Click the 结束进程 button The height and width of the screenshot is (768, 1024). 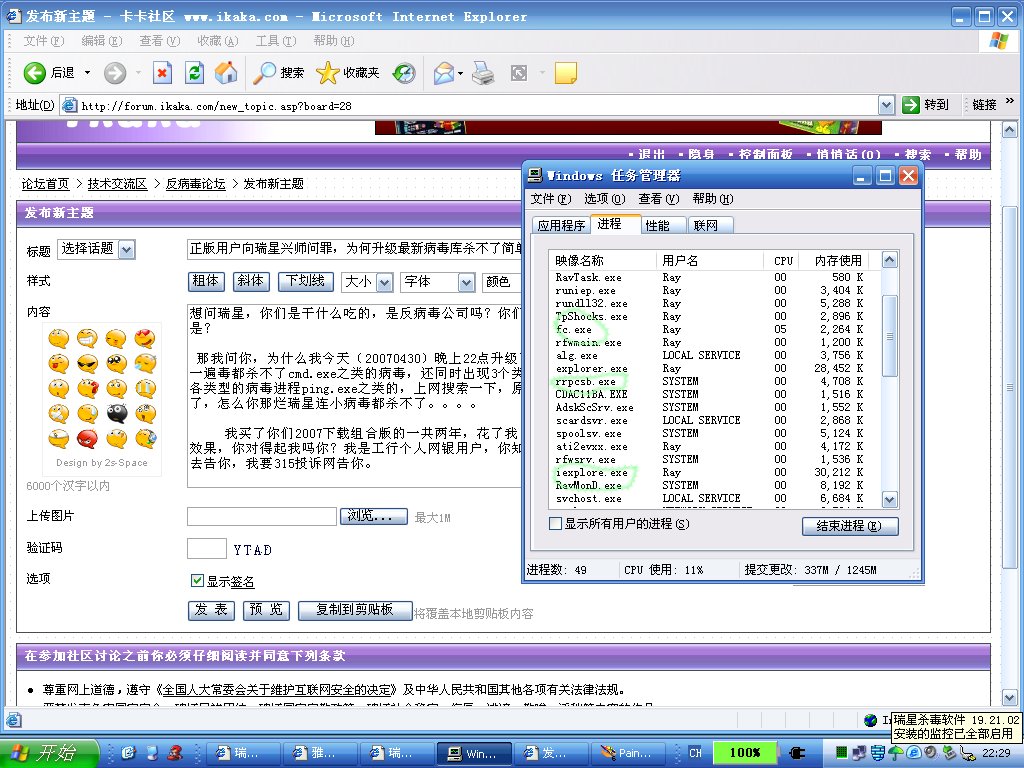click(849, 526)
